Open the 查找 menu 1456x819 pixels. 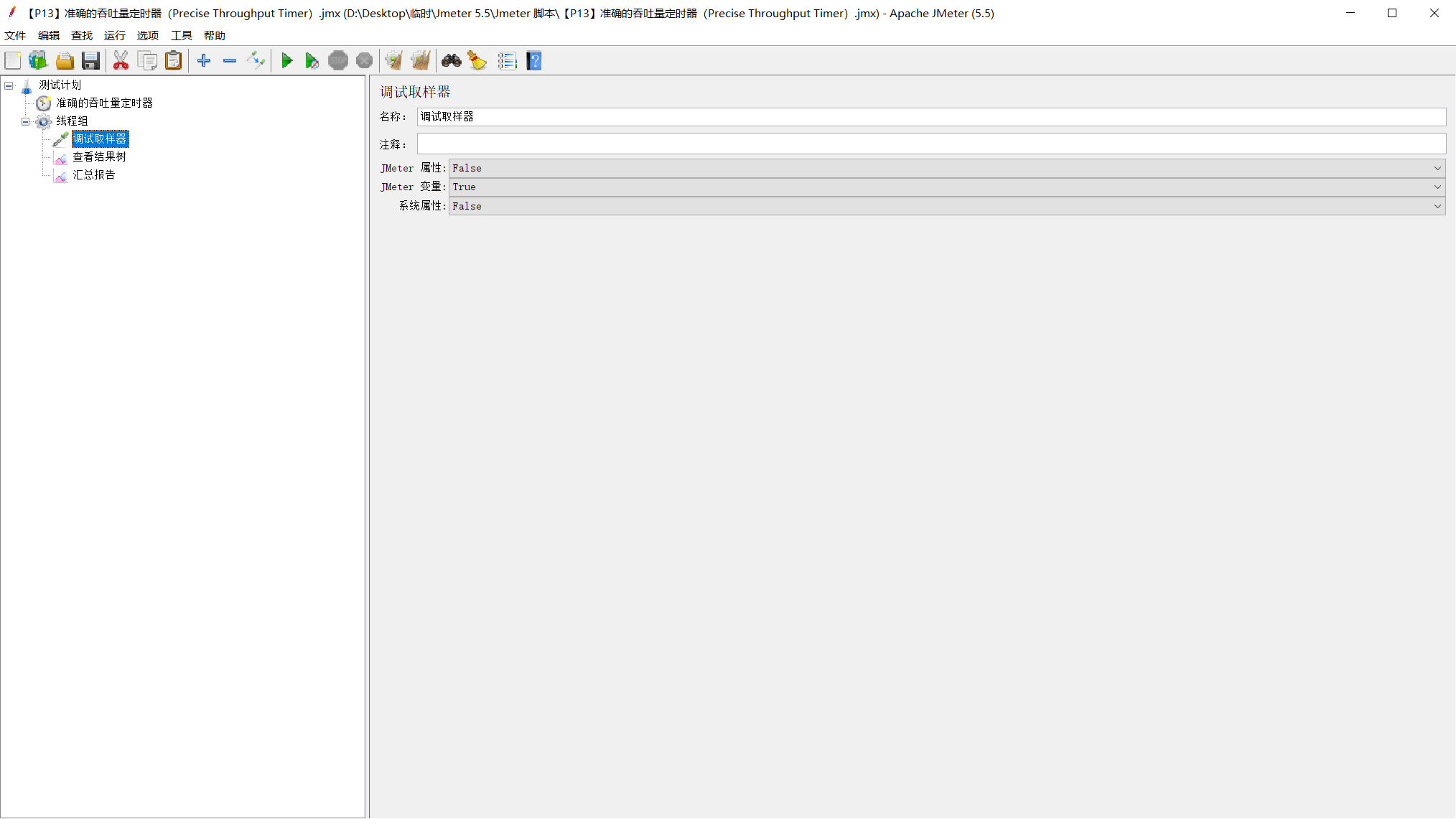(82, 35)
